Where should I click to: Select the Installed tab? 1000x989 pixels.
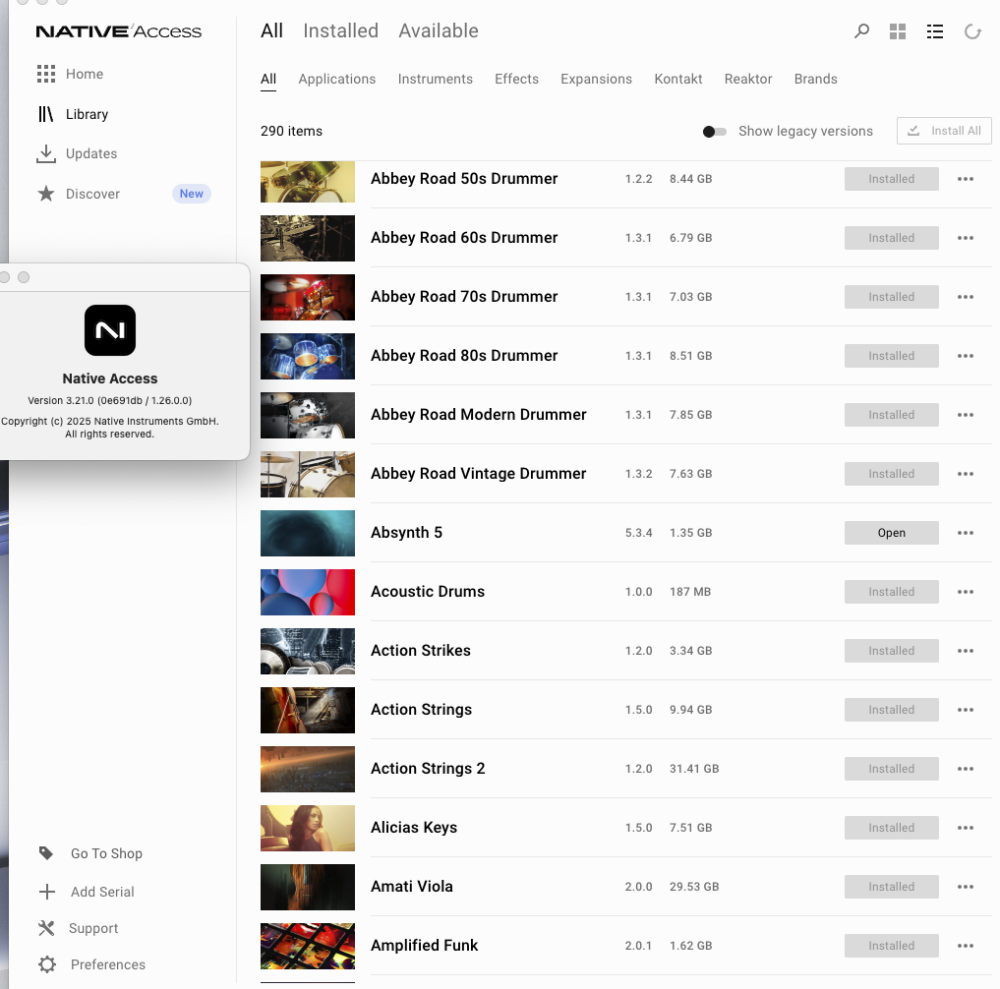(x=341, y=31)
